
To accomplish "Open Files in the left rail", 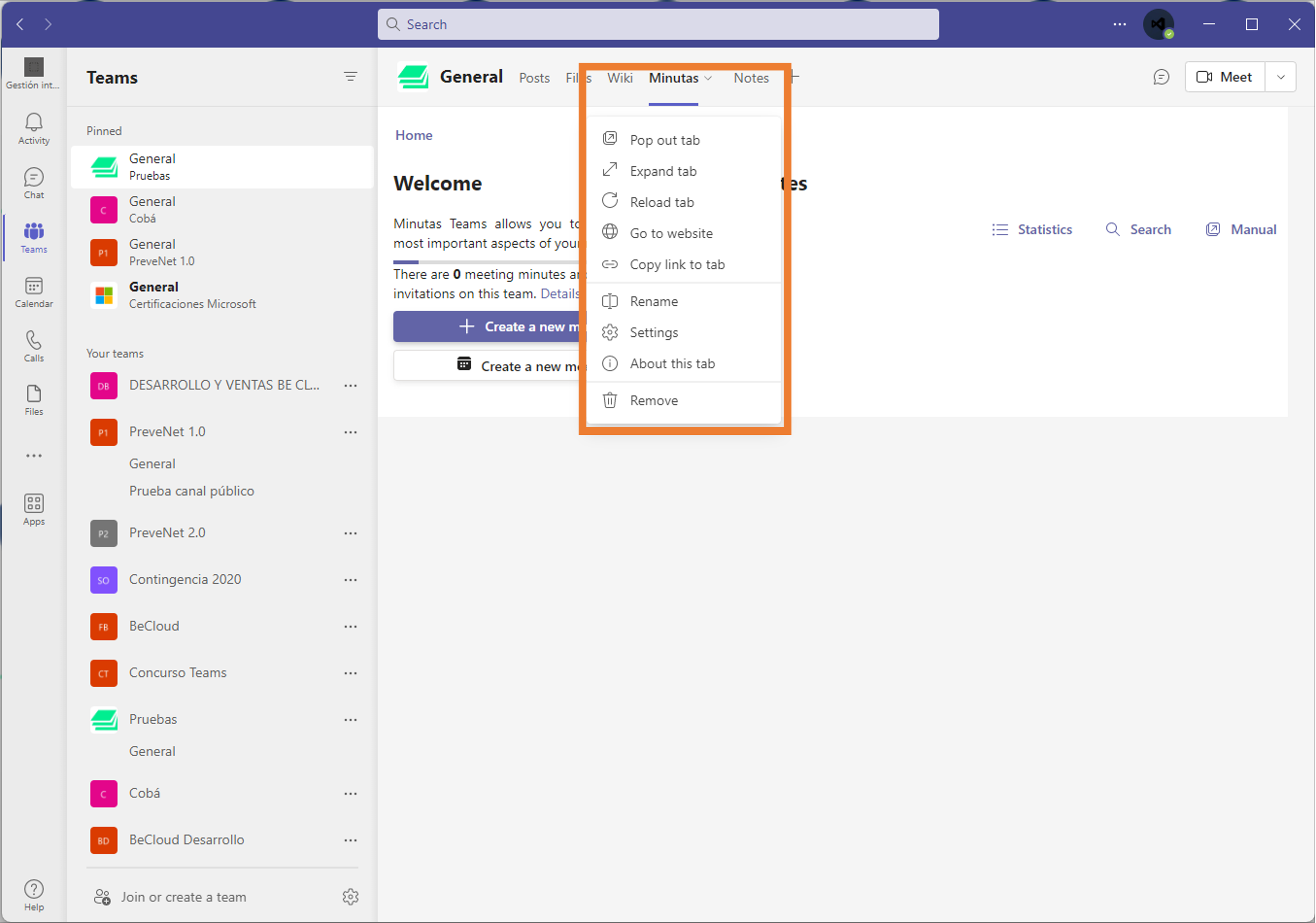I will pyautogui.click(x=34, y=400).
